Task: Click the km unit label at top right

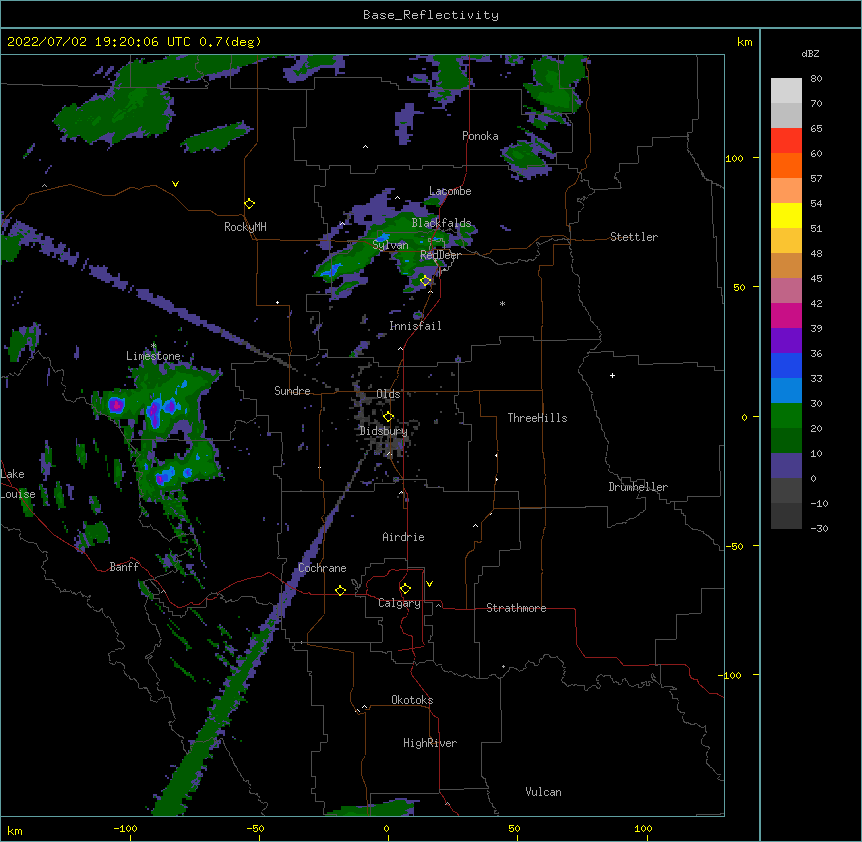Action: tap(744, 42)
